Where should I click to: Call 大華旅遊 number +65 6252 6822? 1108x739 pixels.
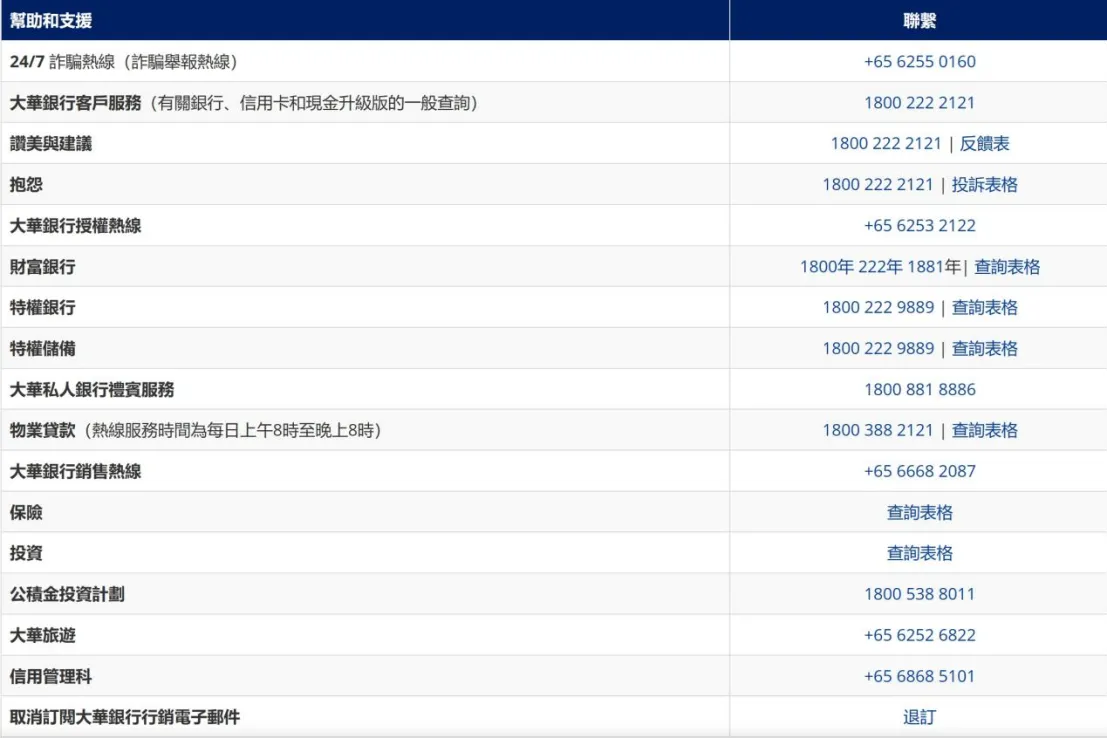tap(919, 635)
